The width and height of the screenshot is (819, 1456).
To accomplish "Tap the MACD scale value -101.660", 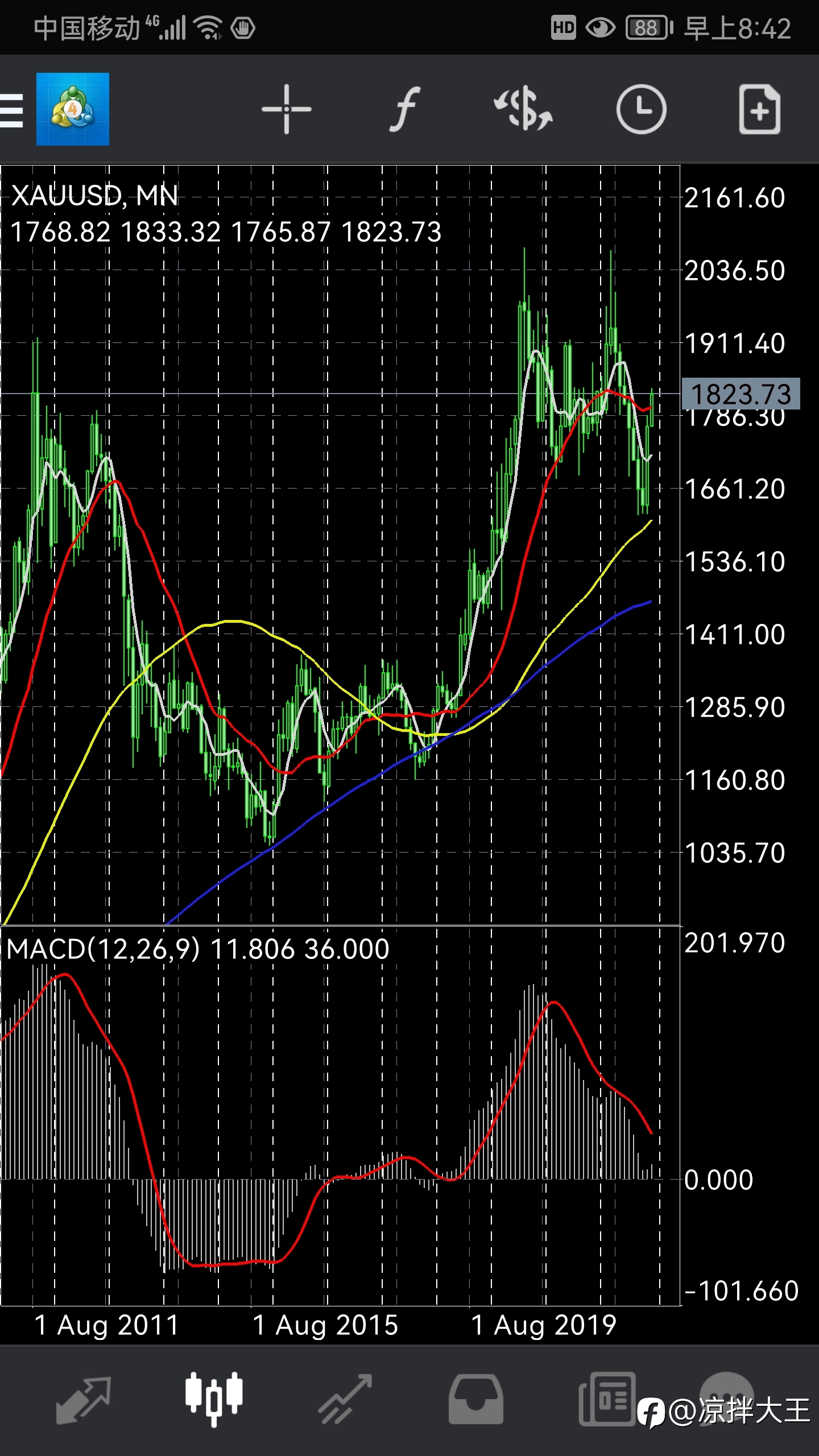I will click(x=742, y=1291).
